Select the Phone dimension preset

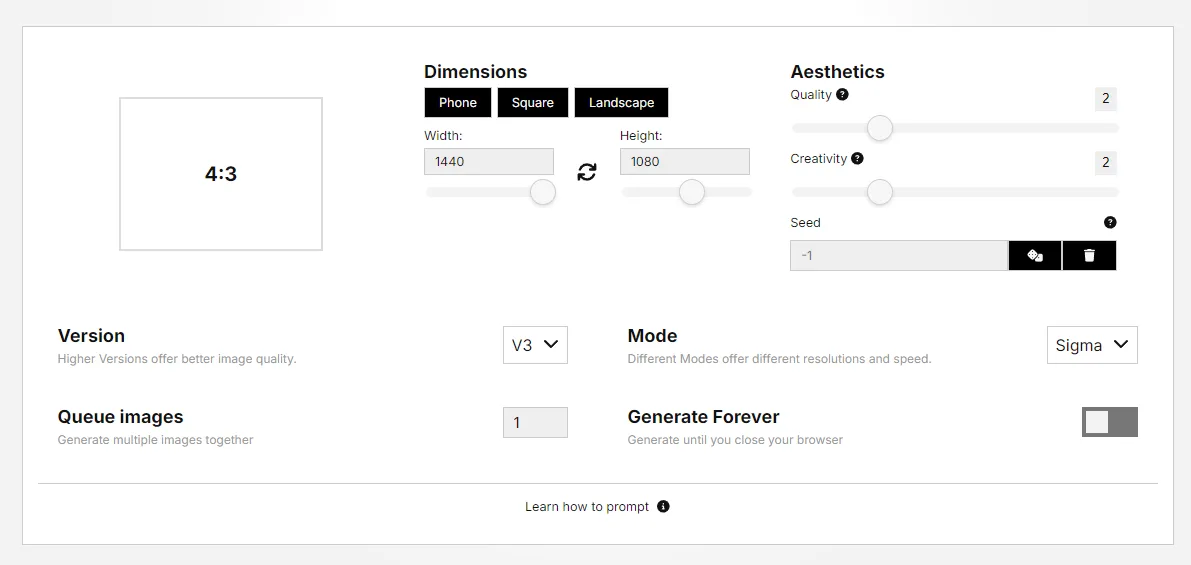[x=458, y=103]
